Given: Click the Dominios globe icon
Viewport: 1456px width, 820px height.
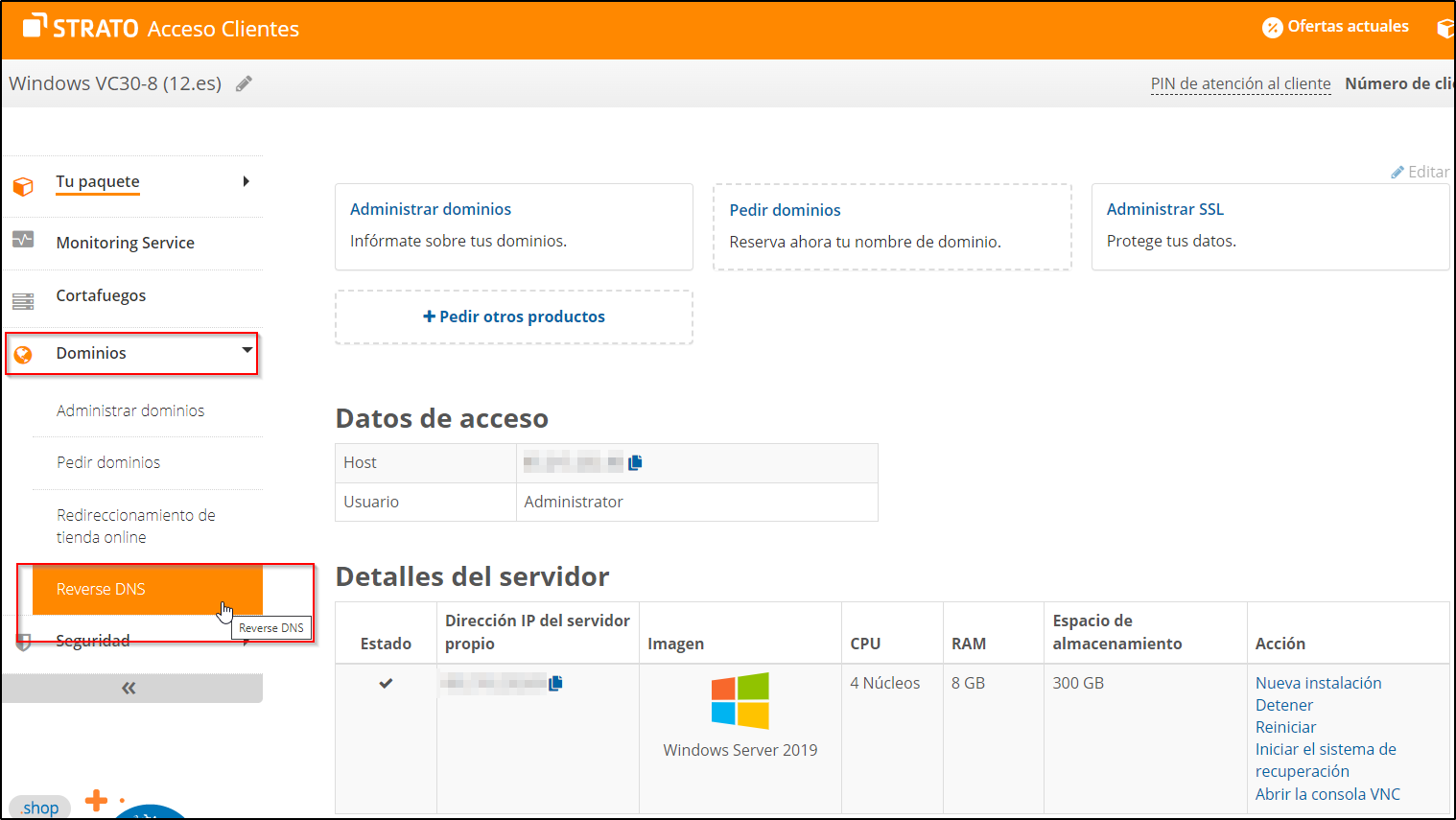Looking at the screenshot, I should (x=23, y=352).
